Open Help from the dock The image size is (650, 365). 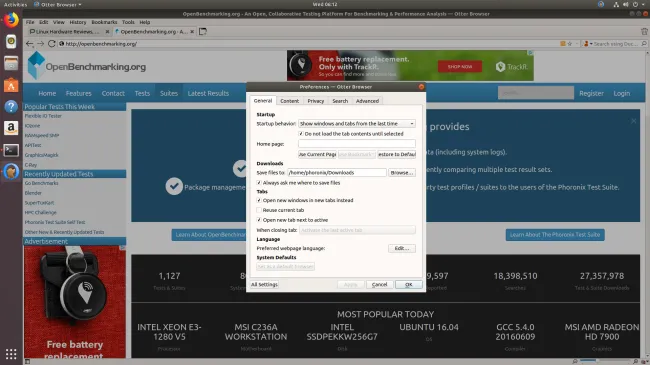11,107
